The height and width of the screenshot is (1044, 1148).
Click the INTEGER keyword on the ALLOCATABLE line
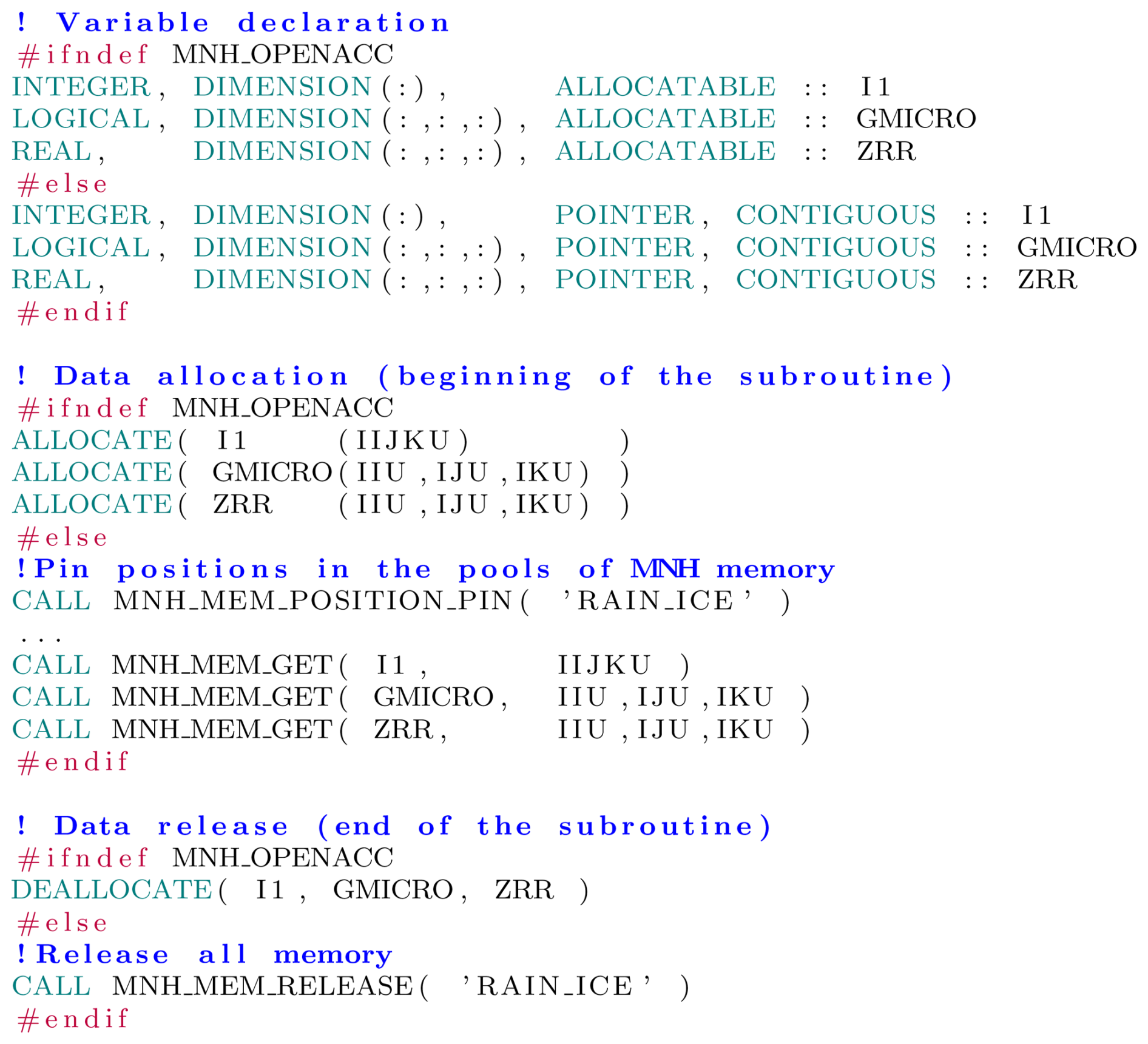point(81,87)
